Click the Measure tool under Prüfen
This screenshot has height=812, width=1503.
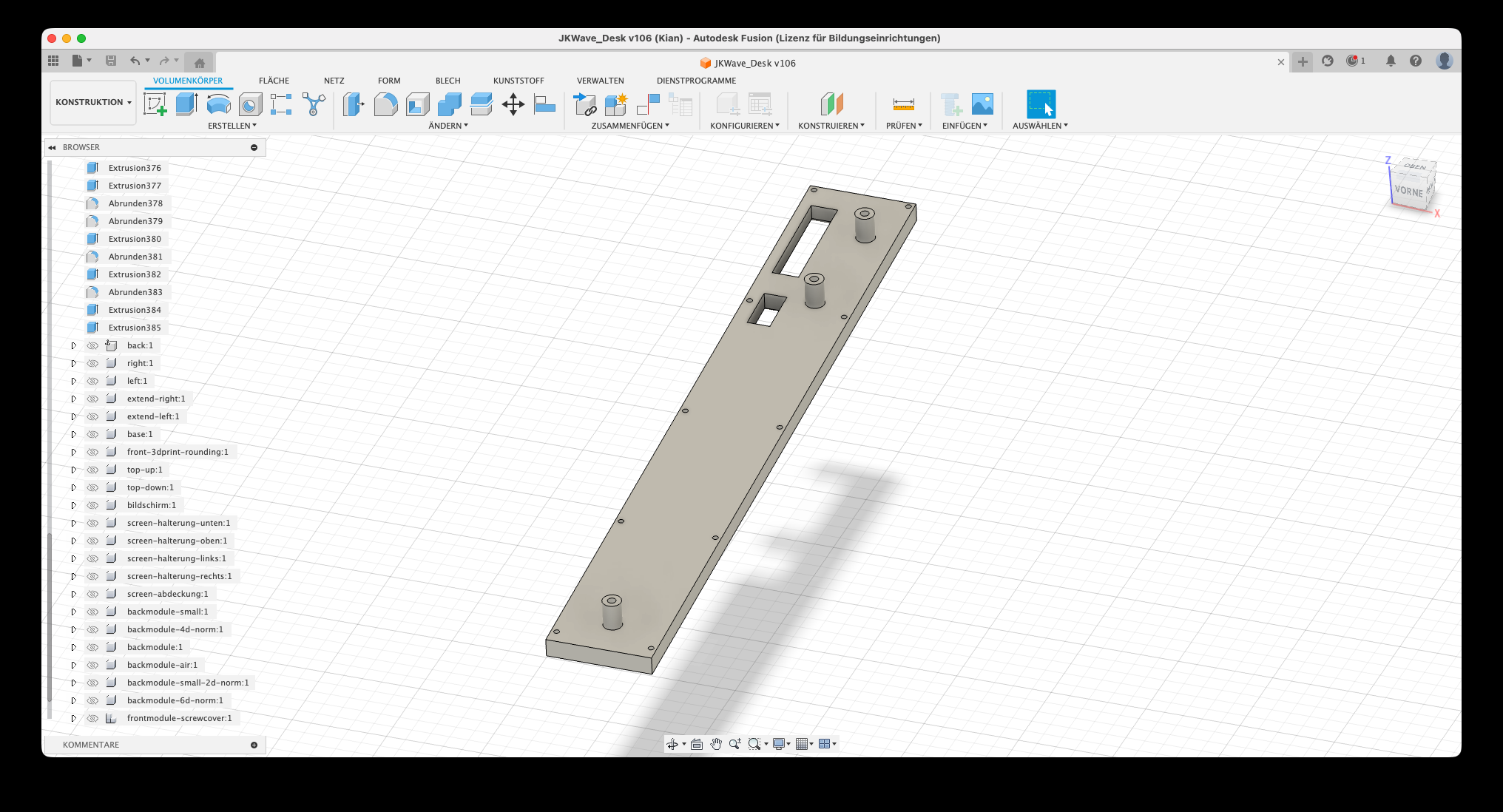pyautogui.click(x=903, y=104)
